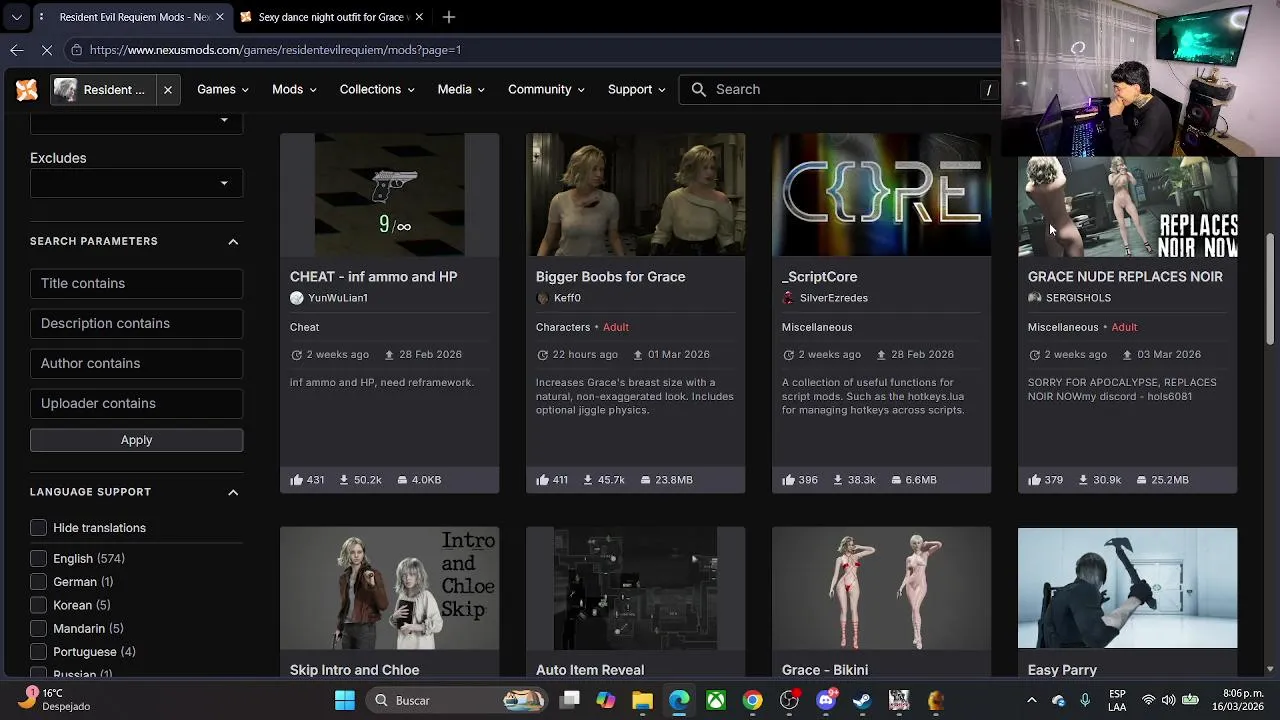Viewport: 1280px width, 720px height.
Task: Close the Sexy dance night outfit tab
Action: click(x=419, y=17)
